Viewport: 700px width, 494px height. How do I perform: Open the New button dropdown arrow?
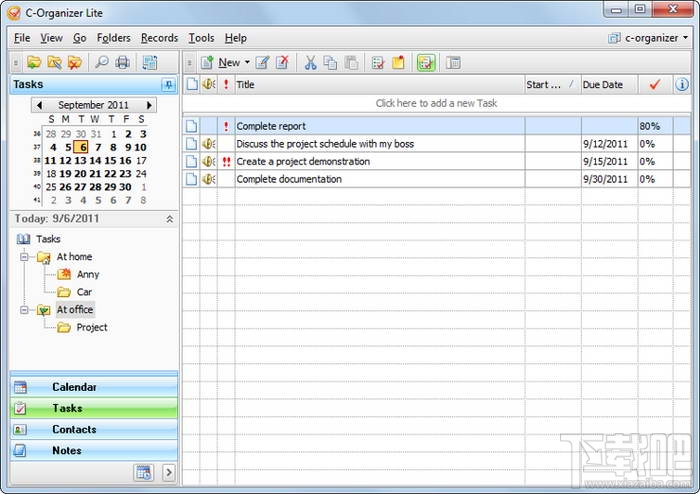247,62
